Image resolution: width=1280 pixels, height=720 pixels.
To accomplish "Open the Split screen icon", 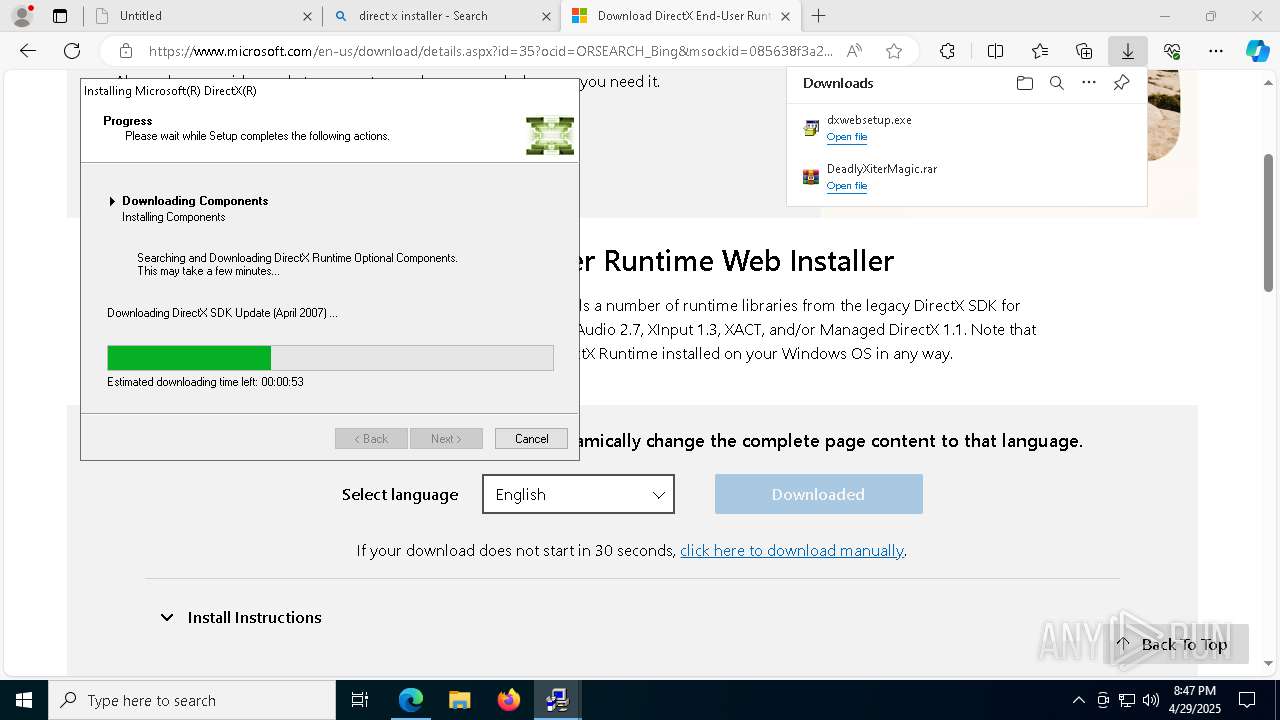I will tap(995, 51).
